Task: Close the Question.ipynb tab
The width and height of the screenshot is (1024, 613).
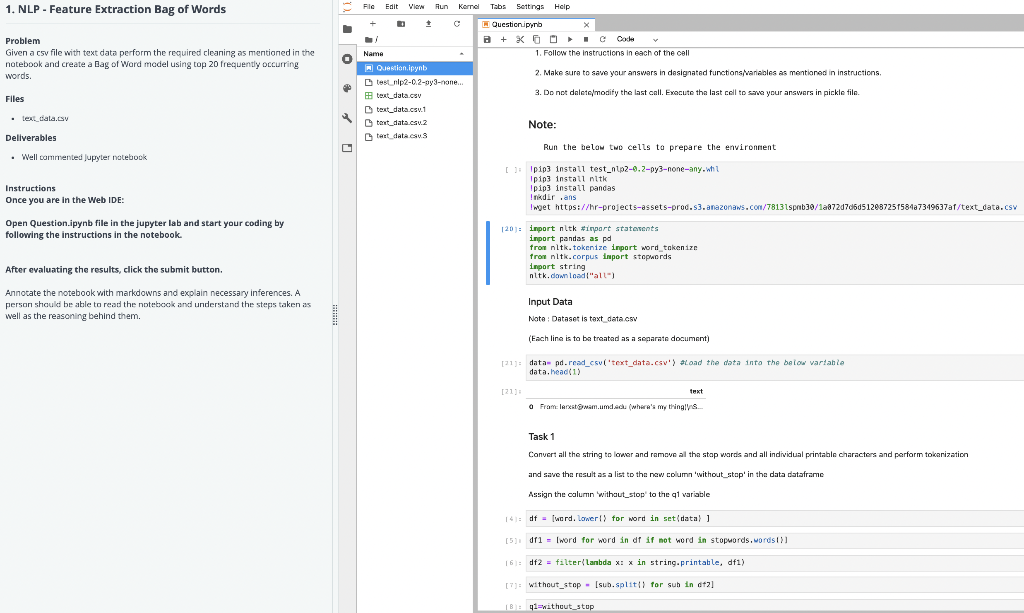Action: 586,25
